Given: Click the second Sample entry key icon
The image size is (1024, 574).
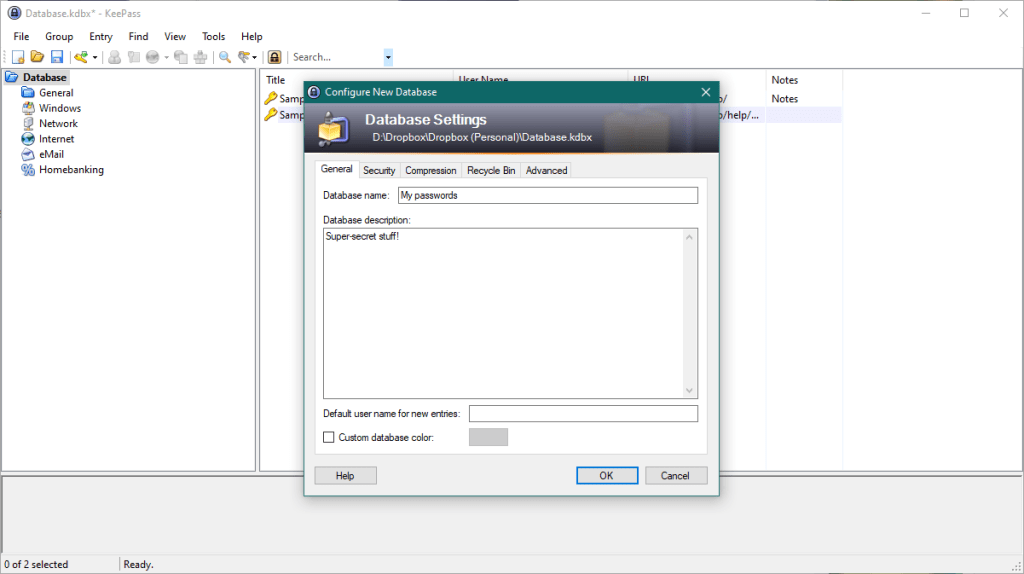Looking at the screenshot, I should (270, 115).
